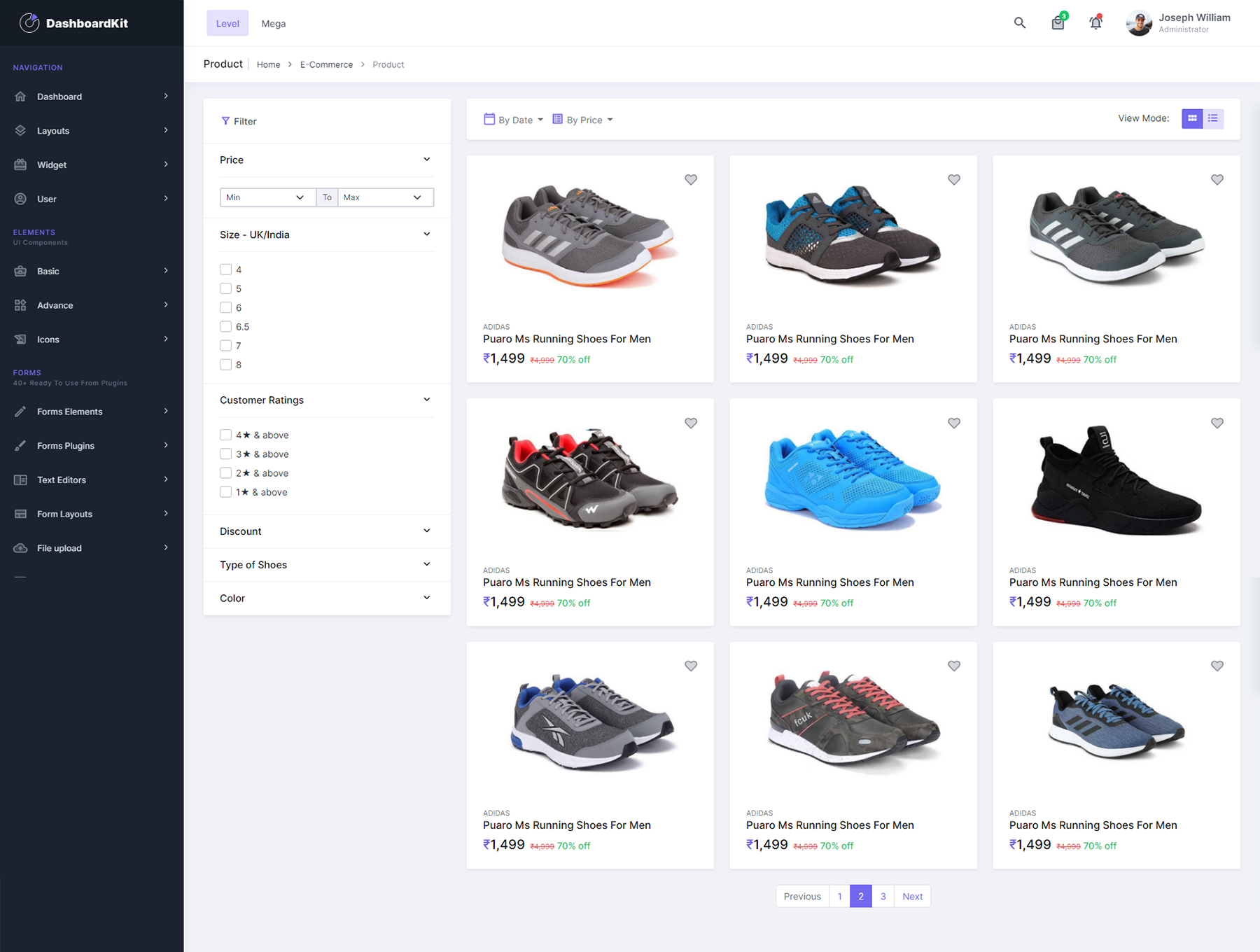Check size 8 checkbox
Image resolution: width=1260 pixels, height=952 pixels.
(225, 365)
